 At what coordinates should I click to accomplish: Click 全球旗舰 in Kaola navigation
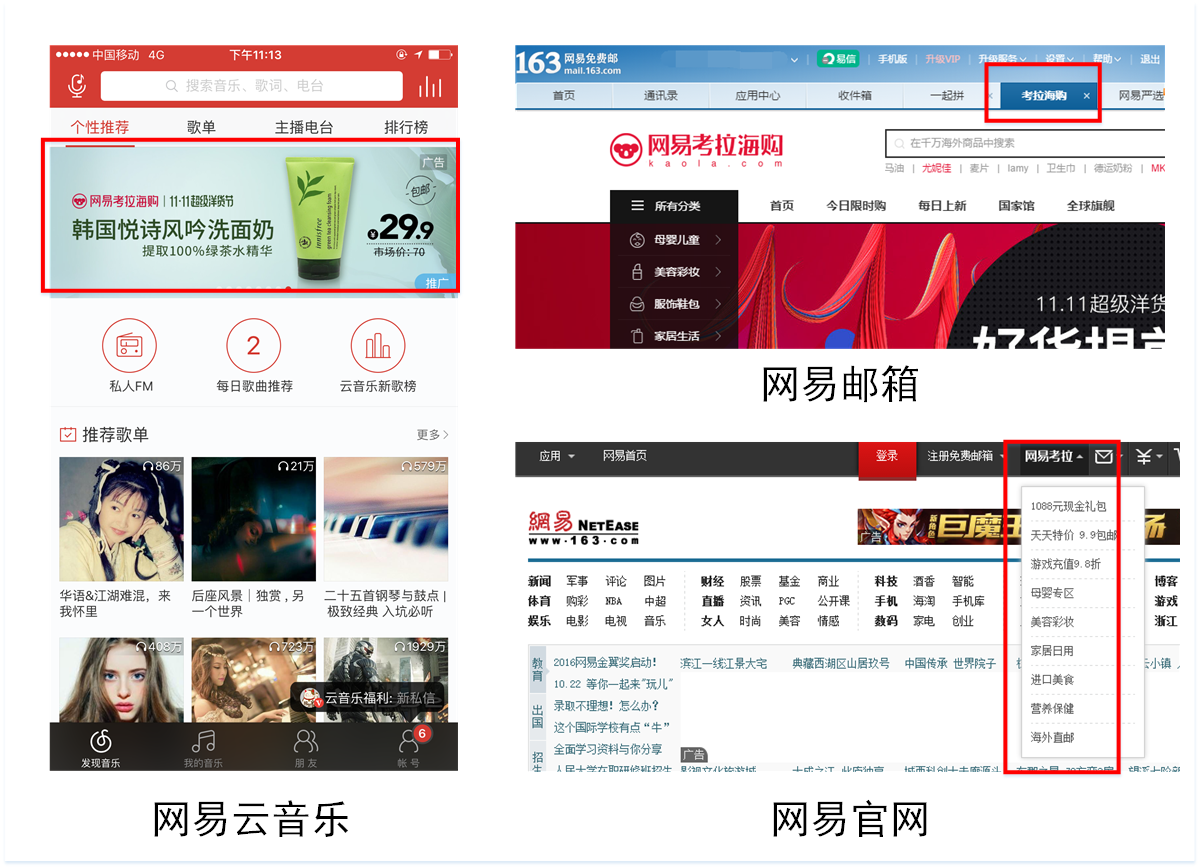[x=1091, y=206]
